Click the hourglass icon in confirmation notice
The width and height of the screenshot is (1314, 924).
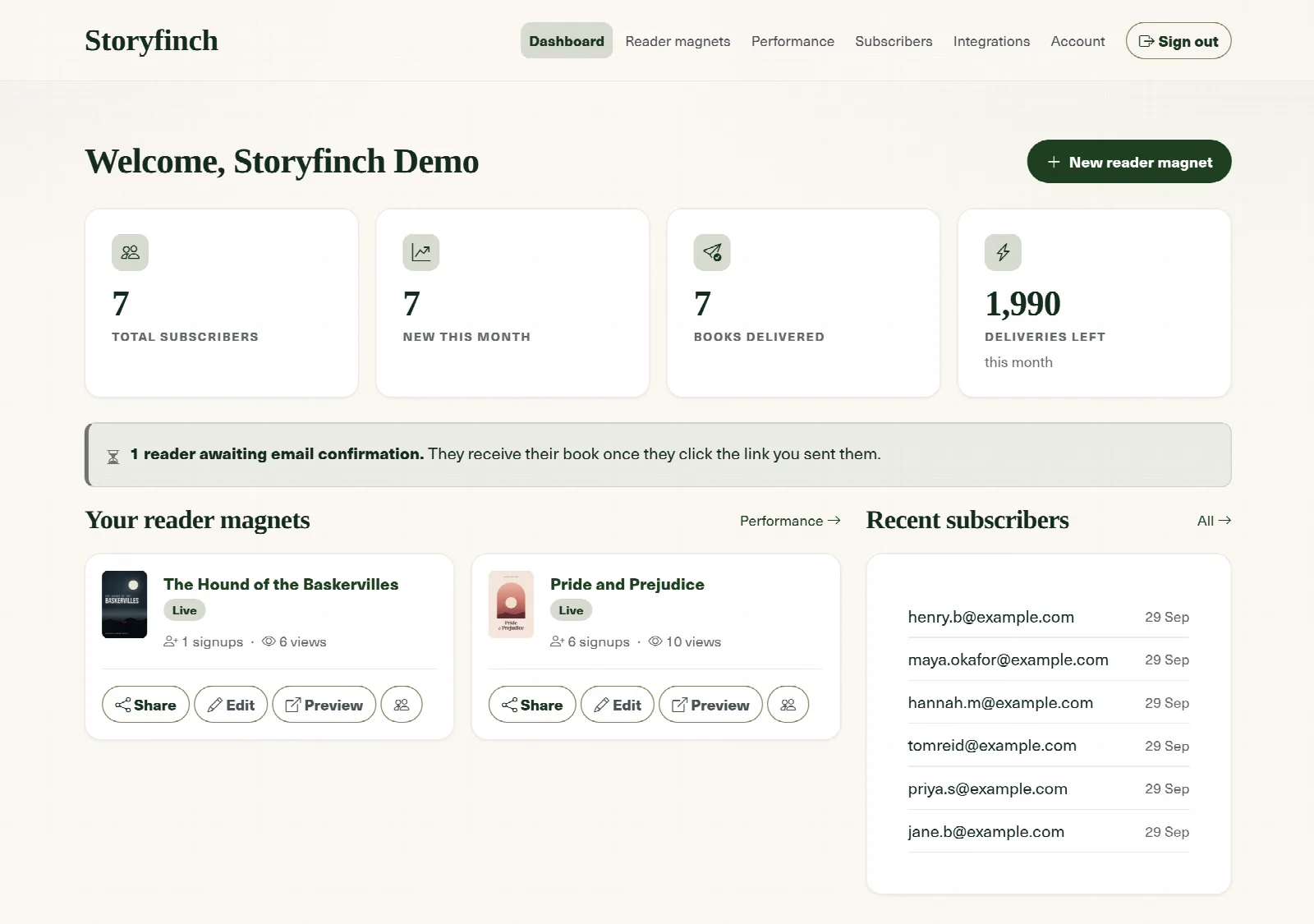click(113, 457)
